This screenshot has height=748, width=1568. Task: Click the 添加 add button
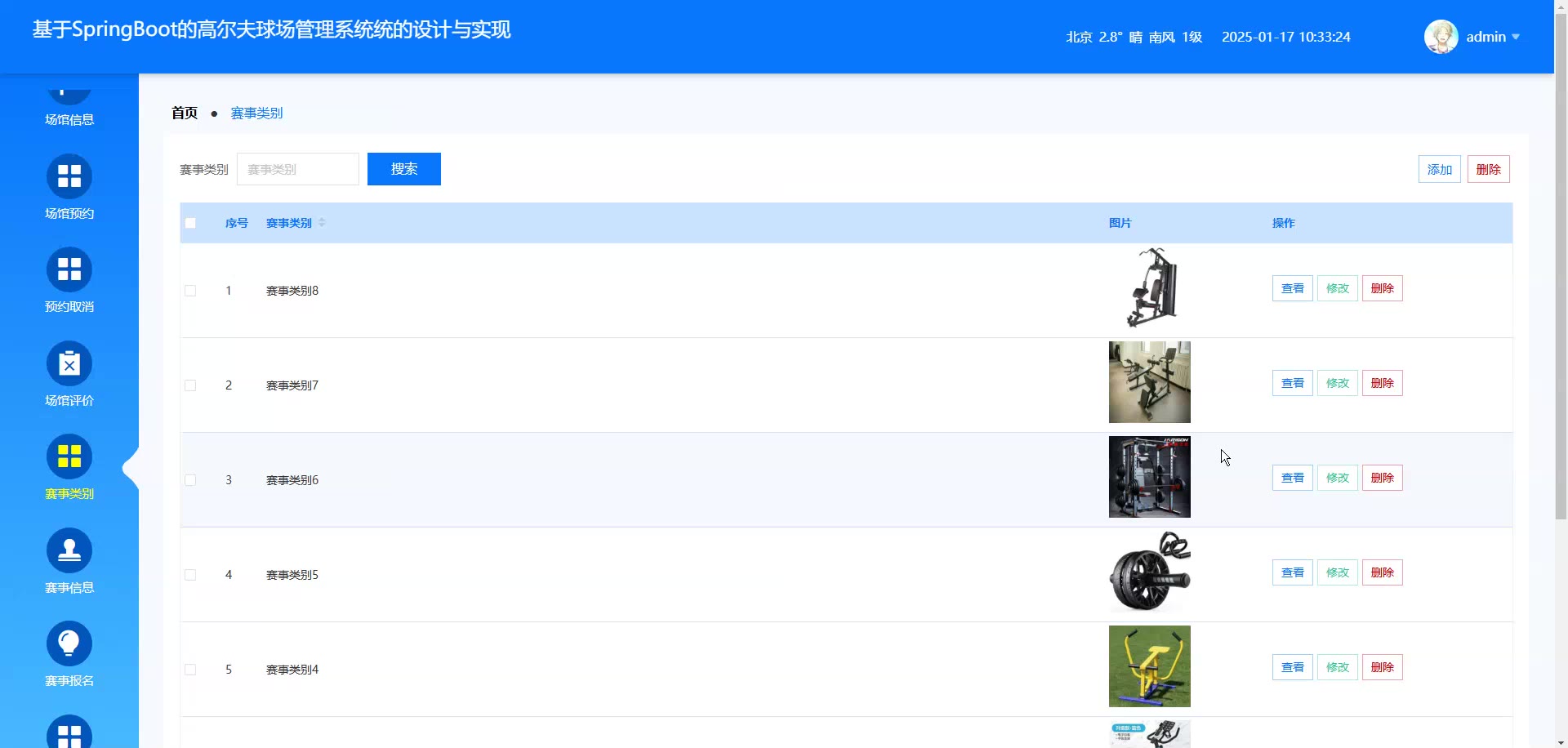click(1440, 169)
